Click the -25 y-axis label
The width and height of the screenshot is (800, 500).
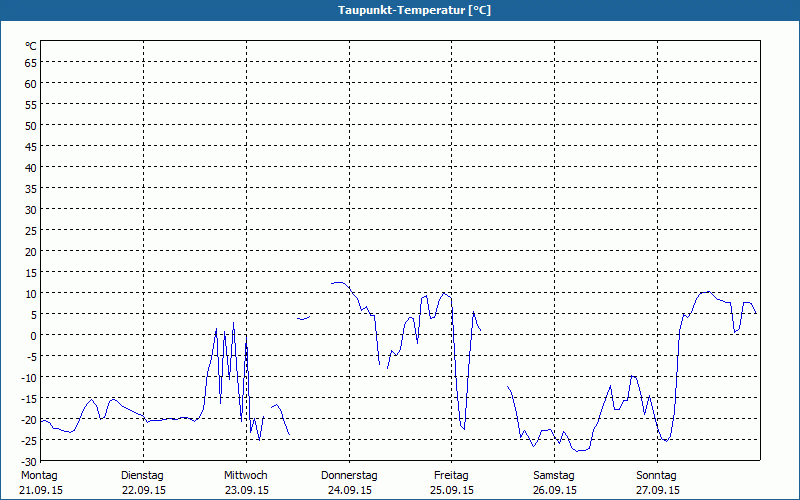(29, 441)
